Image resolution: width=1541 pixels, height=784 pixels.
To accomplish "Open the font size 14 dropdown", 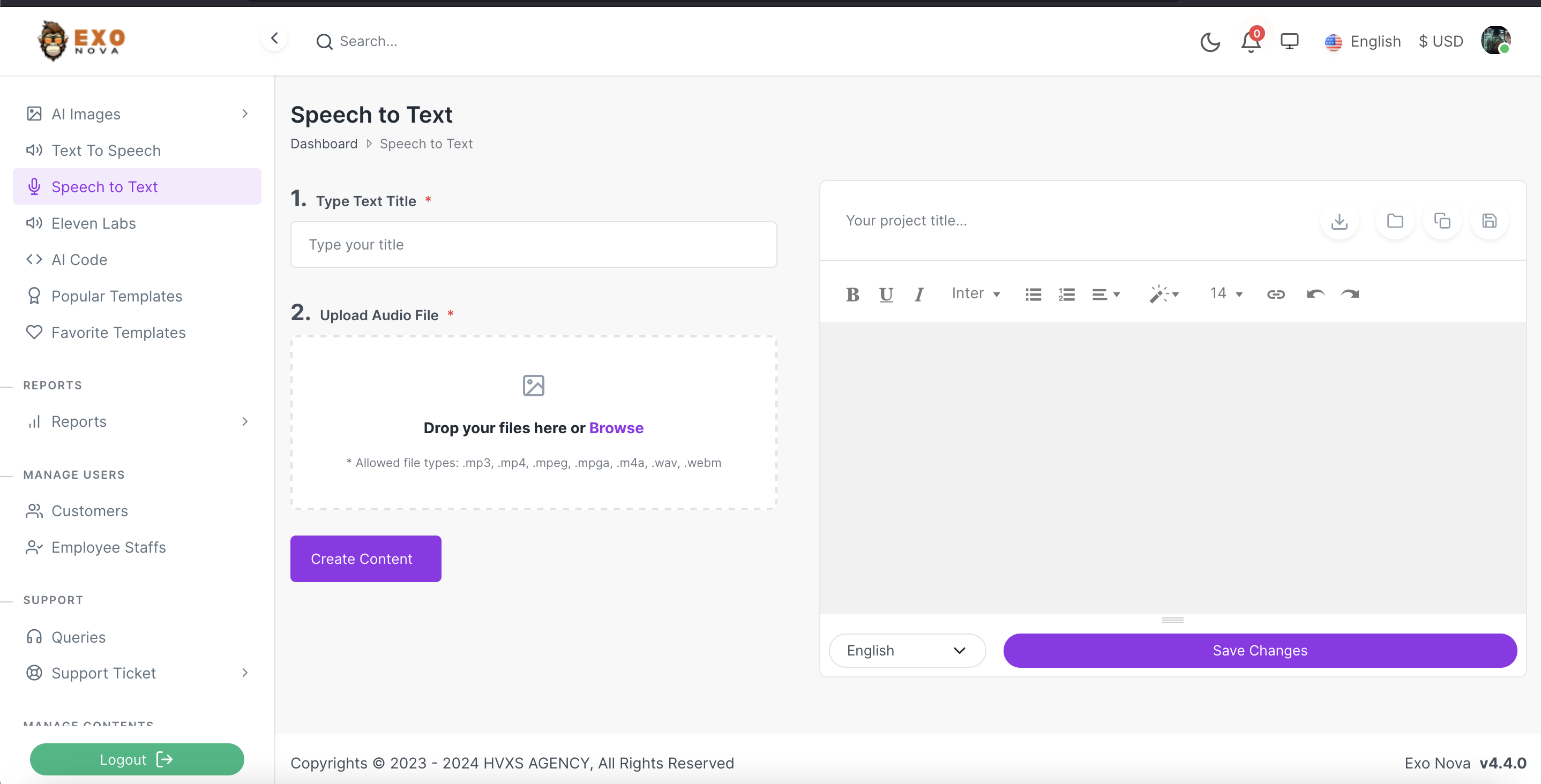I will pos(1226,293).
